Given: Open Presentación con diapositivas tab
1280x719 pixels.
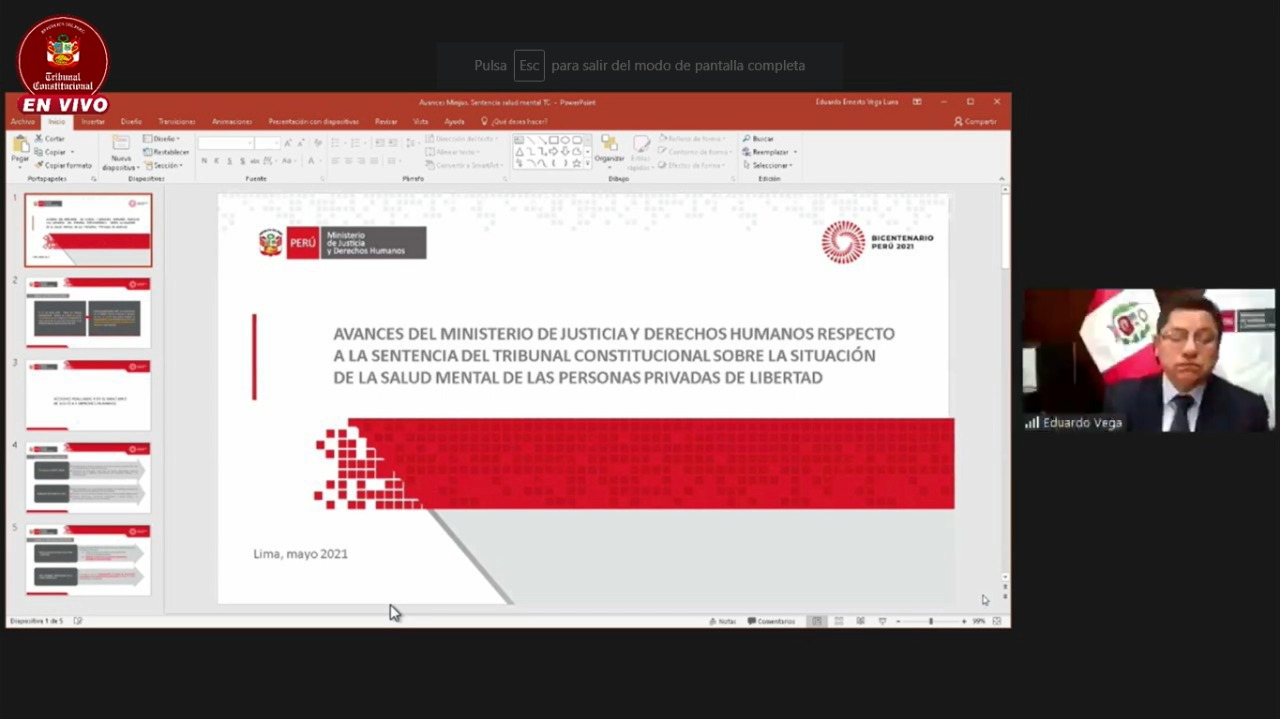Looking at the screenshot, I should (x=314, y=122).
